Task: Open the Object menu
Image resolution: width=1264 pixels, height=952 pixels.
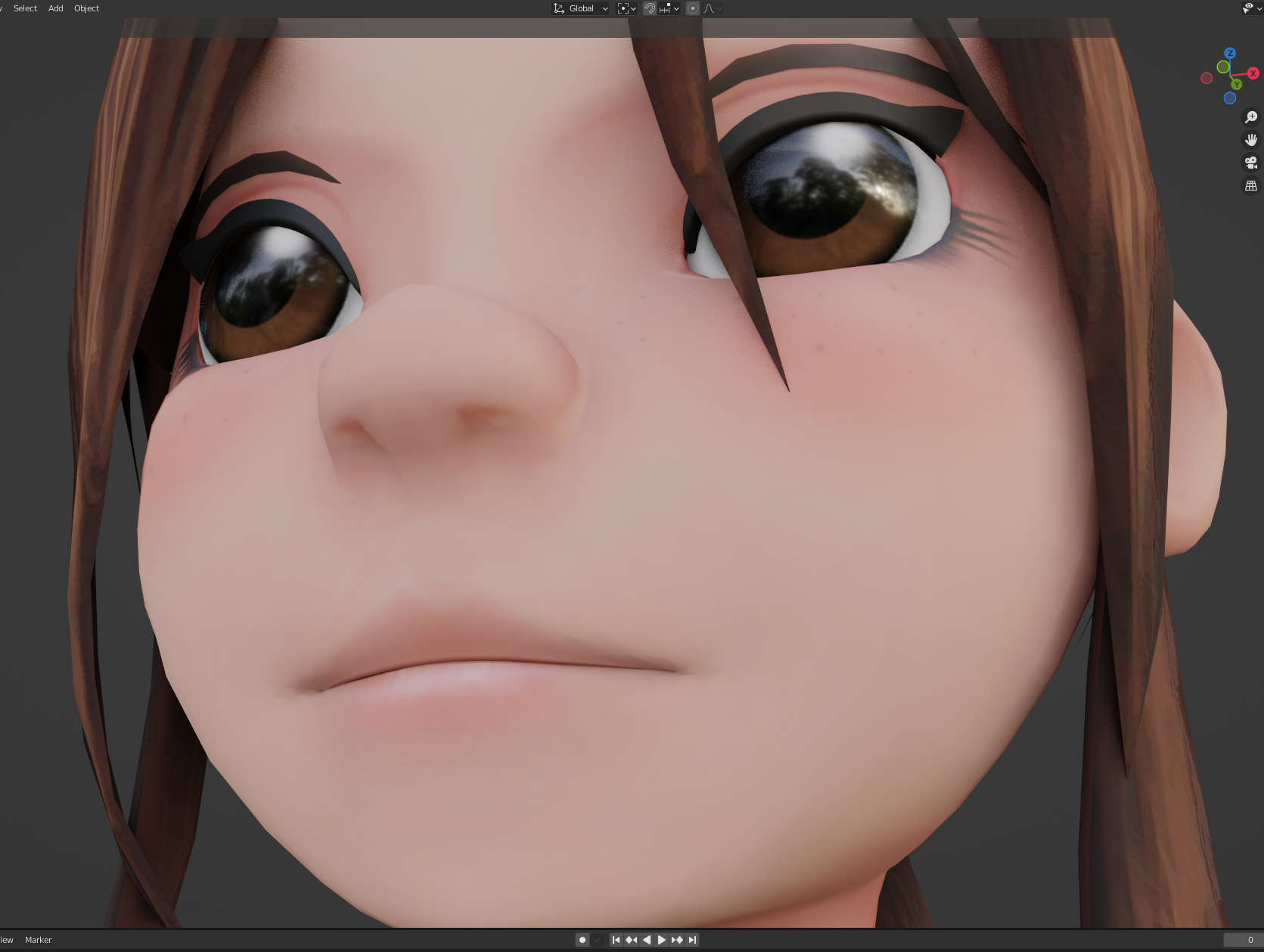Action: pos(87,8)
